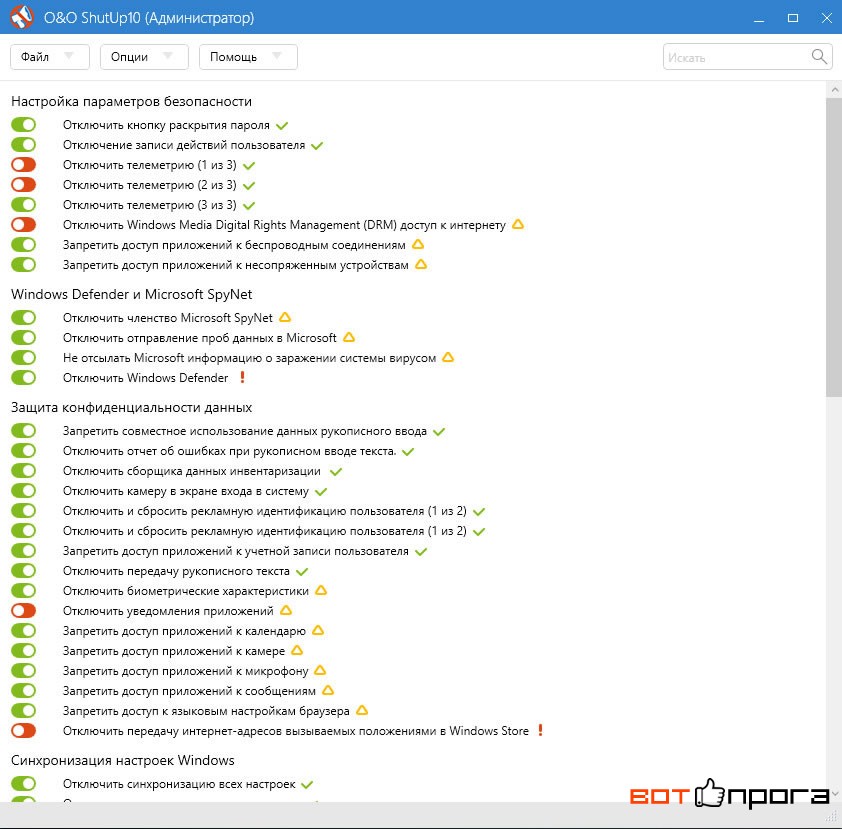Toggle the "Отключить биометрические характеристики" switch
The width and height of the screenshot is (842, 829).
click(23, 591)
